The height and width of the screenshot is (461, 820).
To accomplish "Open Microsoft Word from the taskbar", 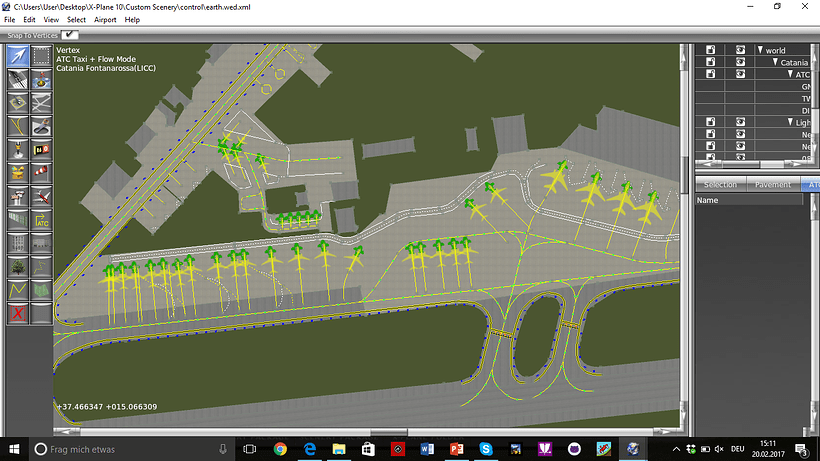I will point(427,449).
